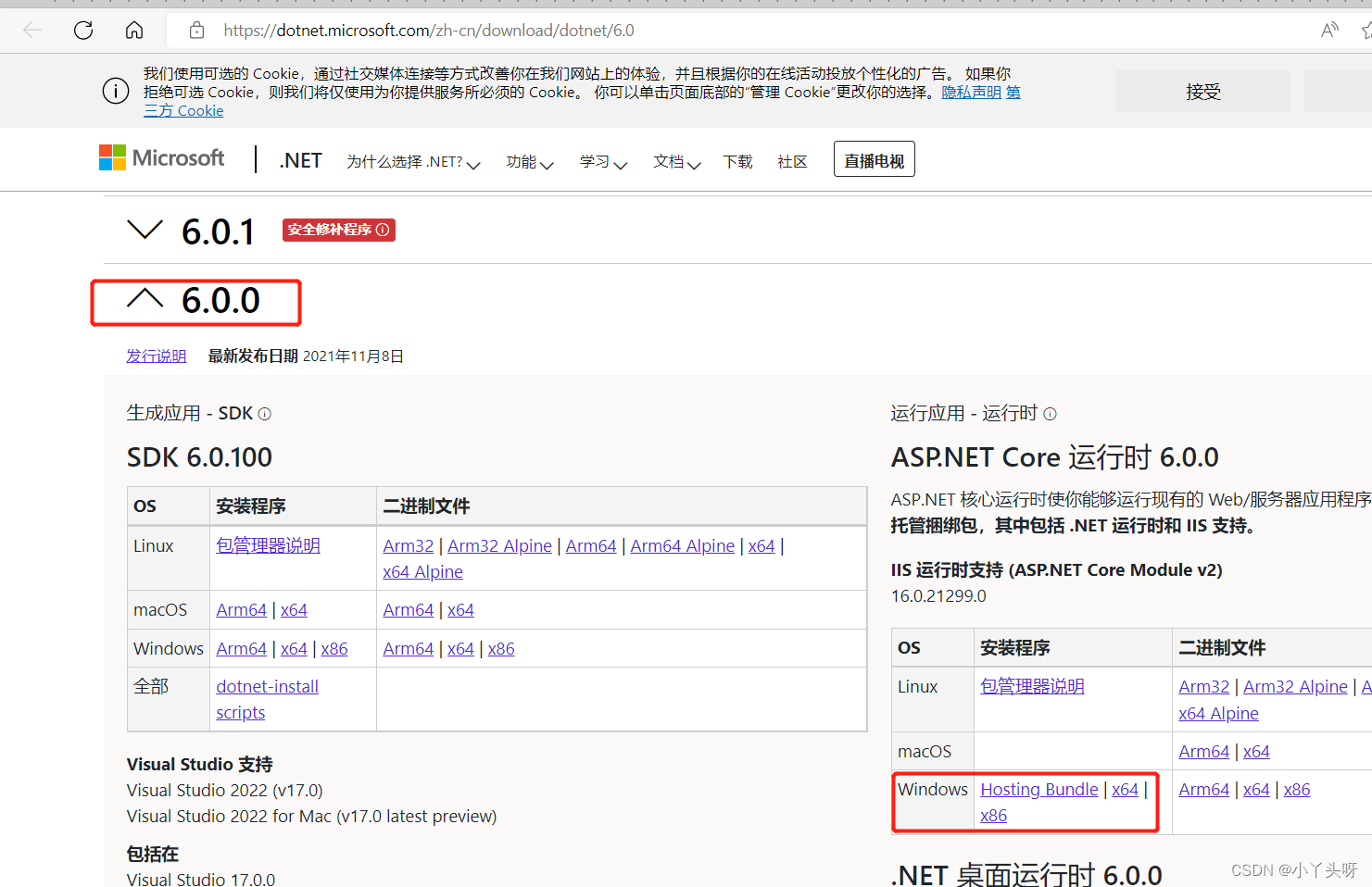1372x887 pixels.
Task: Open the 为什么选择 .NET? dropdown
Action: click(x=413, y=161)
